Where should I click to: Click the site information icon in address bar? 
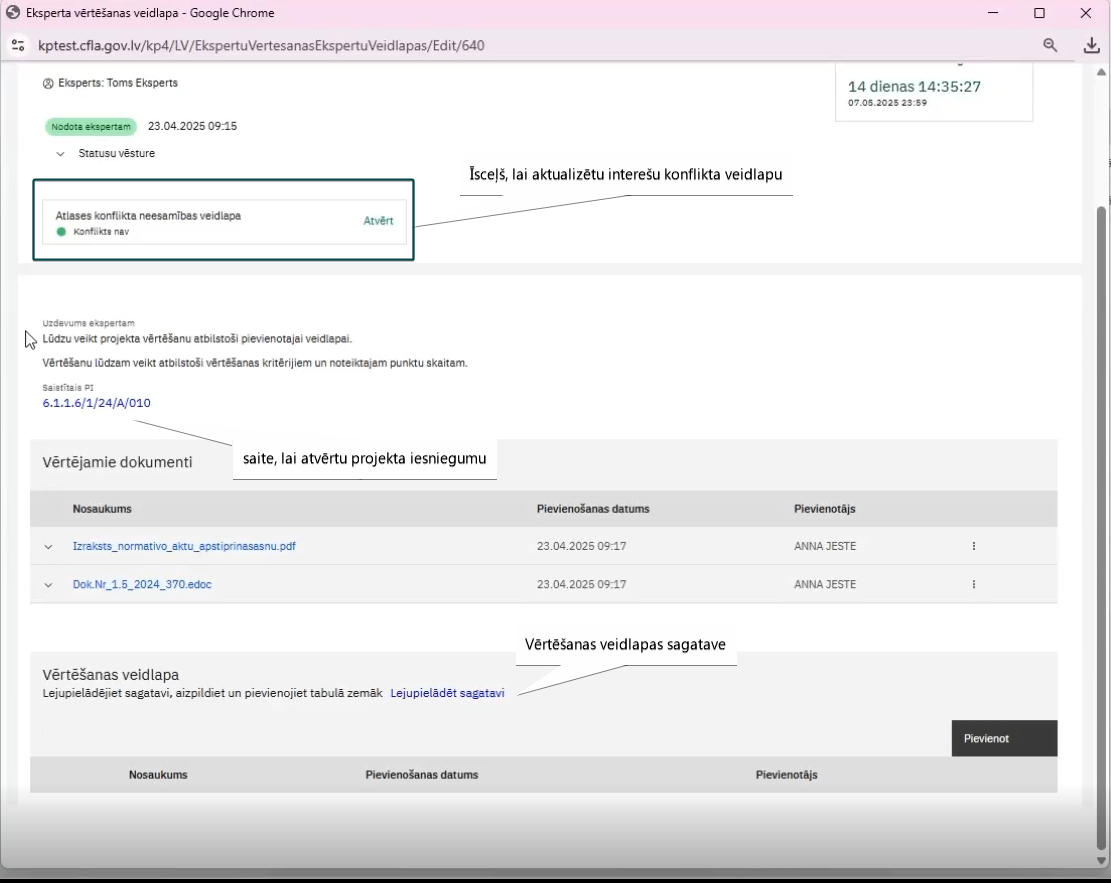click(18, 45)
